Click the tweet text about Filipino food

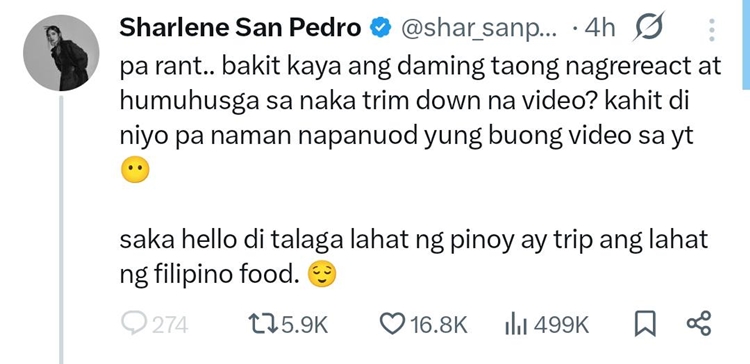[x=413, y=256]
